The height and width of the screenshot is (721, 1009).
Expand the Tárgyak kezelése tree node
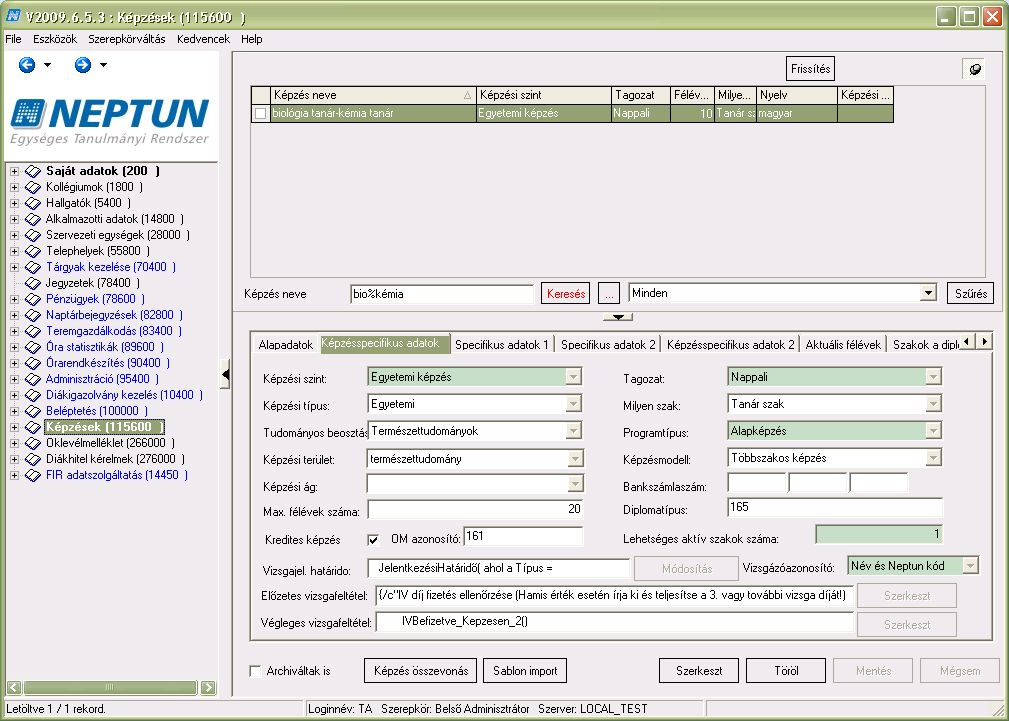[14, 267]
